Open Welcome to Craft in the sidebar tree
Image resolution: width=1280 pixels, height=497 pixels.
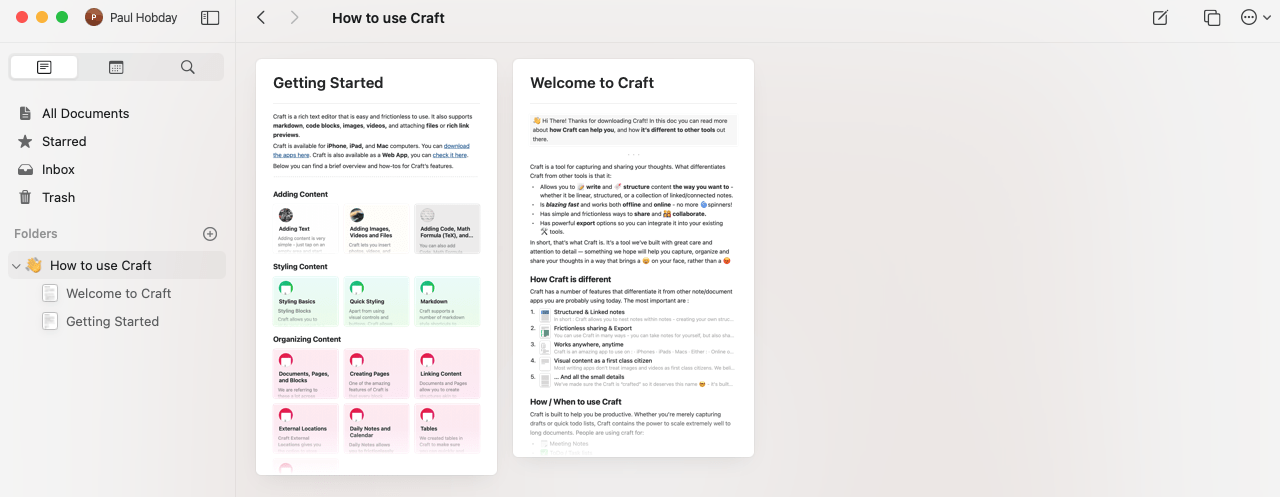118,293
